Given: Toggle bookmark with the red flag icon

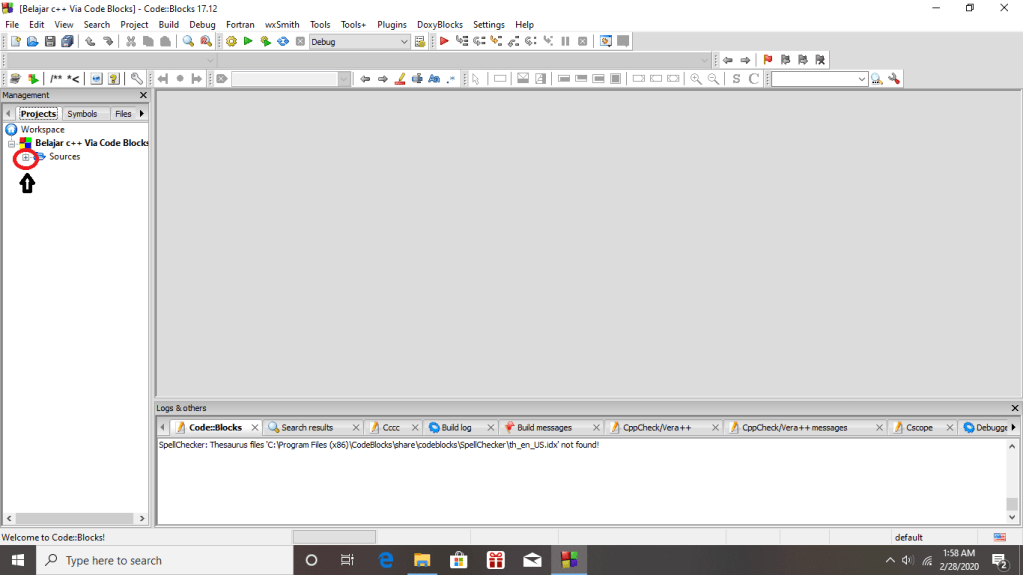Looking at the screenshot, I should (x=768, y=60).
